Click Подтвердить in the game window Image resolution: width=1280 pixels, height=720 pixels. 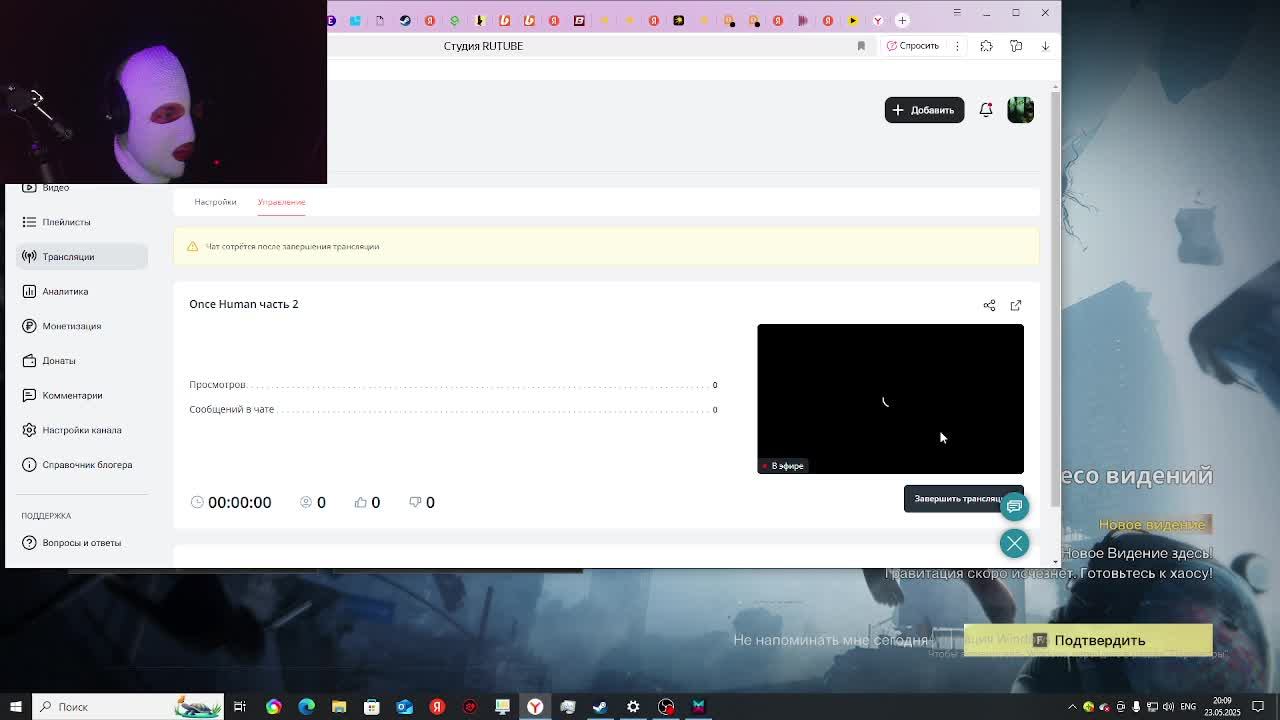point(1088,640)
